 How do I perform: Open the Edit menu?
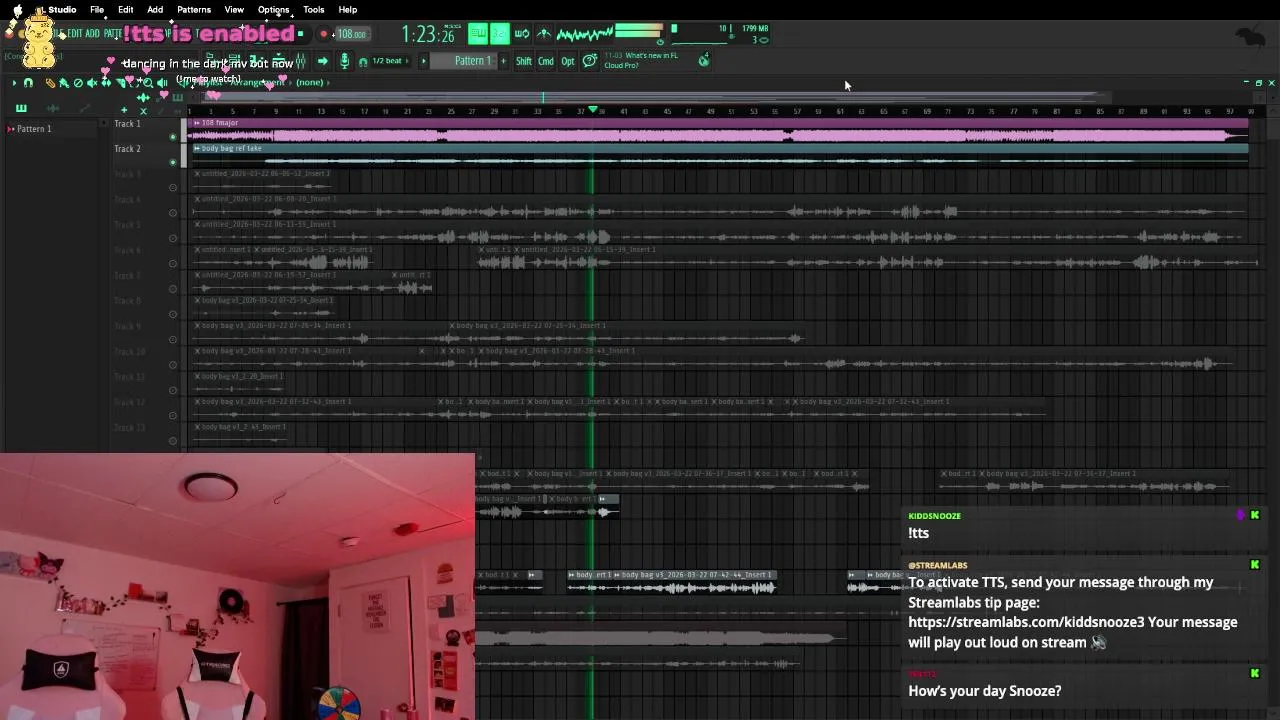126,10
